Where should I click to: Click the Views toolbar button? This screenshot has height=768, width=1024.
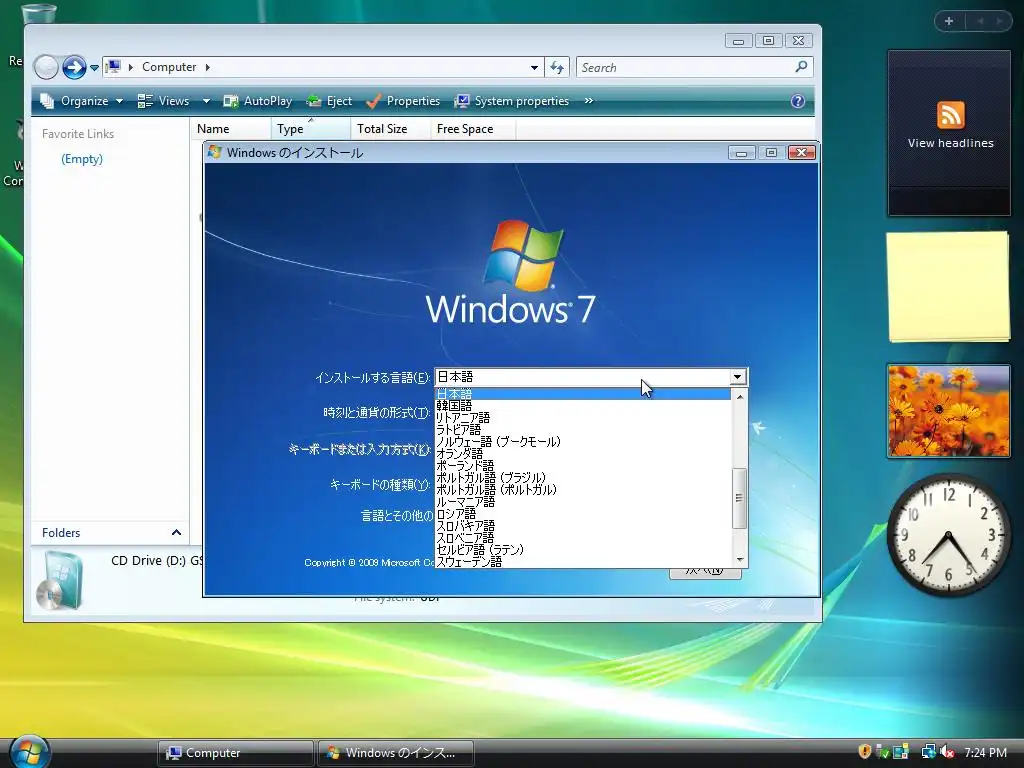coord(164,101)
